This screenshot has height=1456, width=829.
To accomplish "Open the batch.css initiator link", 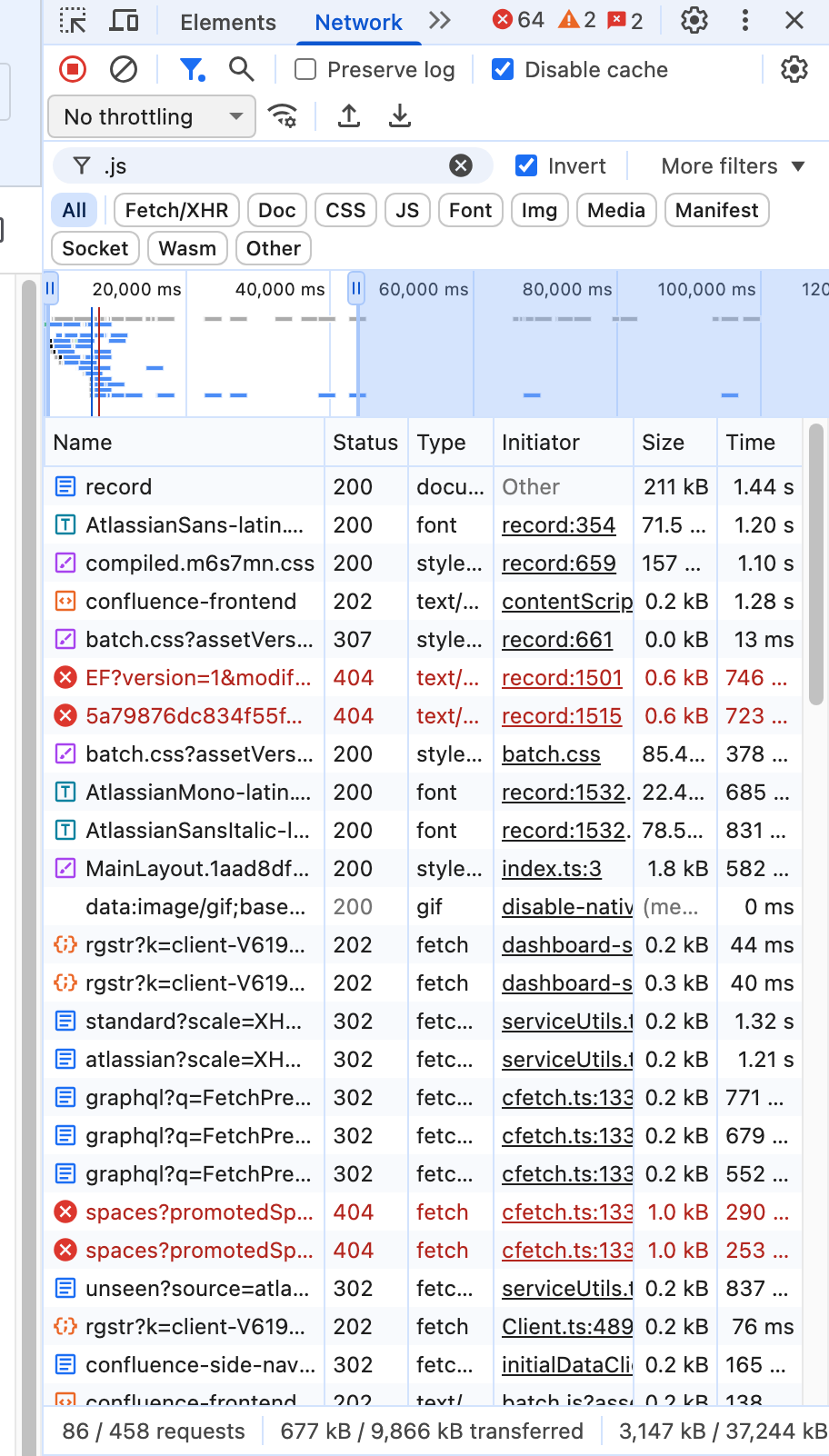I will click(x=551, y=754).
